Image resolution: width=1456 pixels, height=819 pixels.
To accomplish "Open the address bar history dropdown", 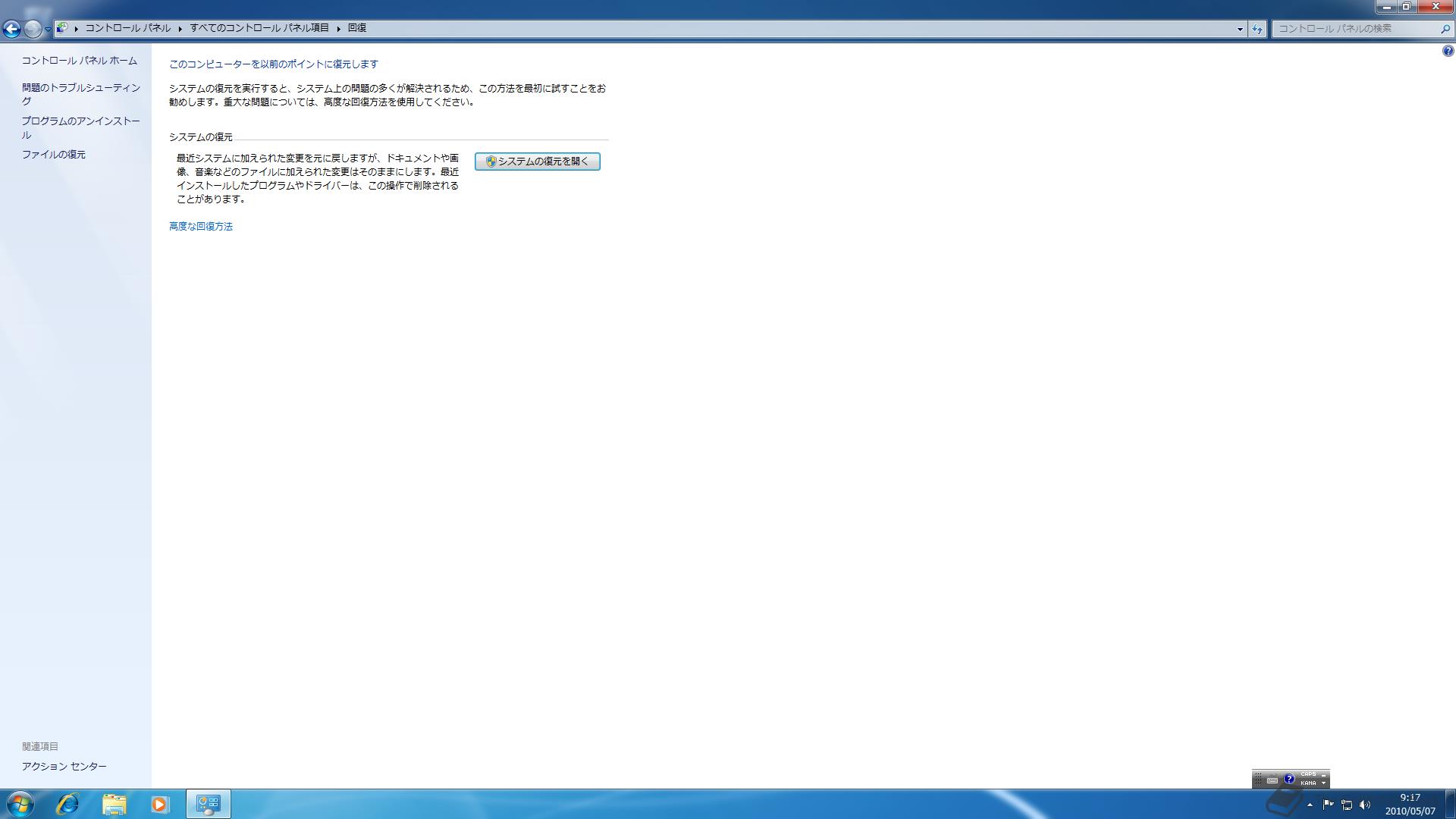I will tap(1240, 29).
